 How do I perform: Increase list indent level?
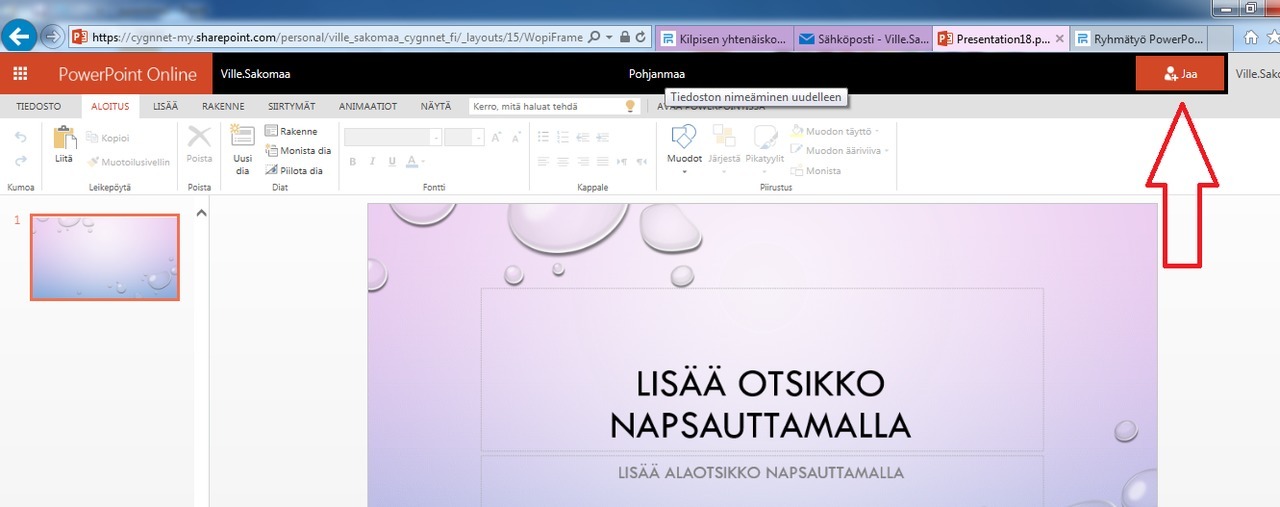pos(605,137)
